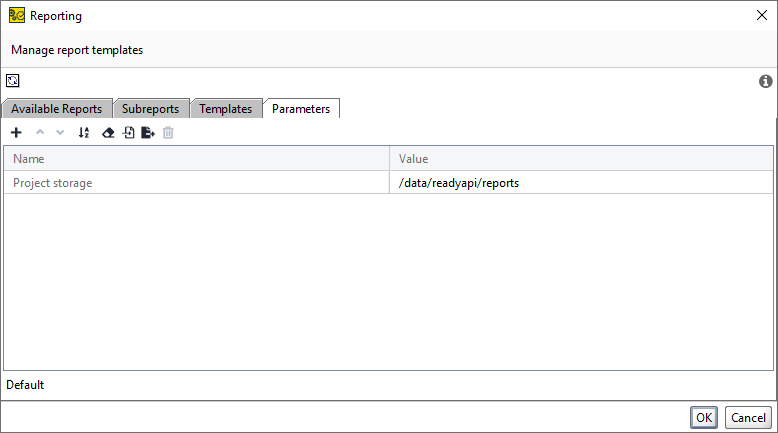Select the Project storage name cell
Image resolution: width=778 pixels, height=433 pixels.
pyautogui.click(x=196, y=183)
